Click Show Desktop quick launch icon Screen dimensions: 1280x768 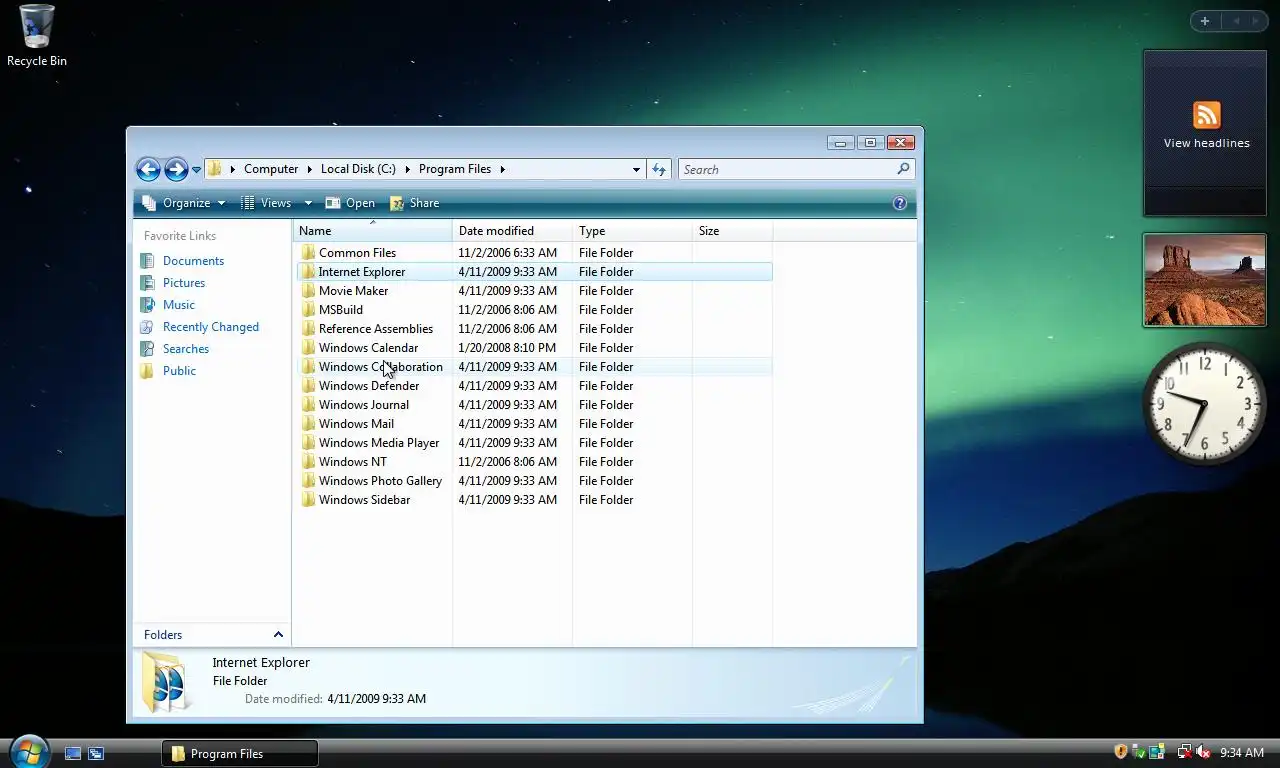pos(73,753)
